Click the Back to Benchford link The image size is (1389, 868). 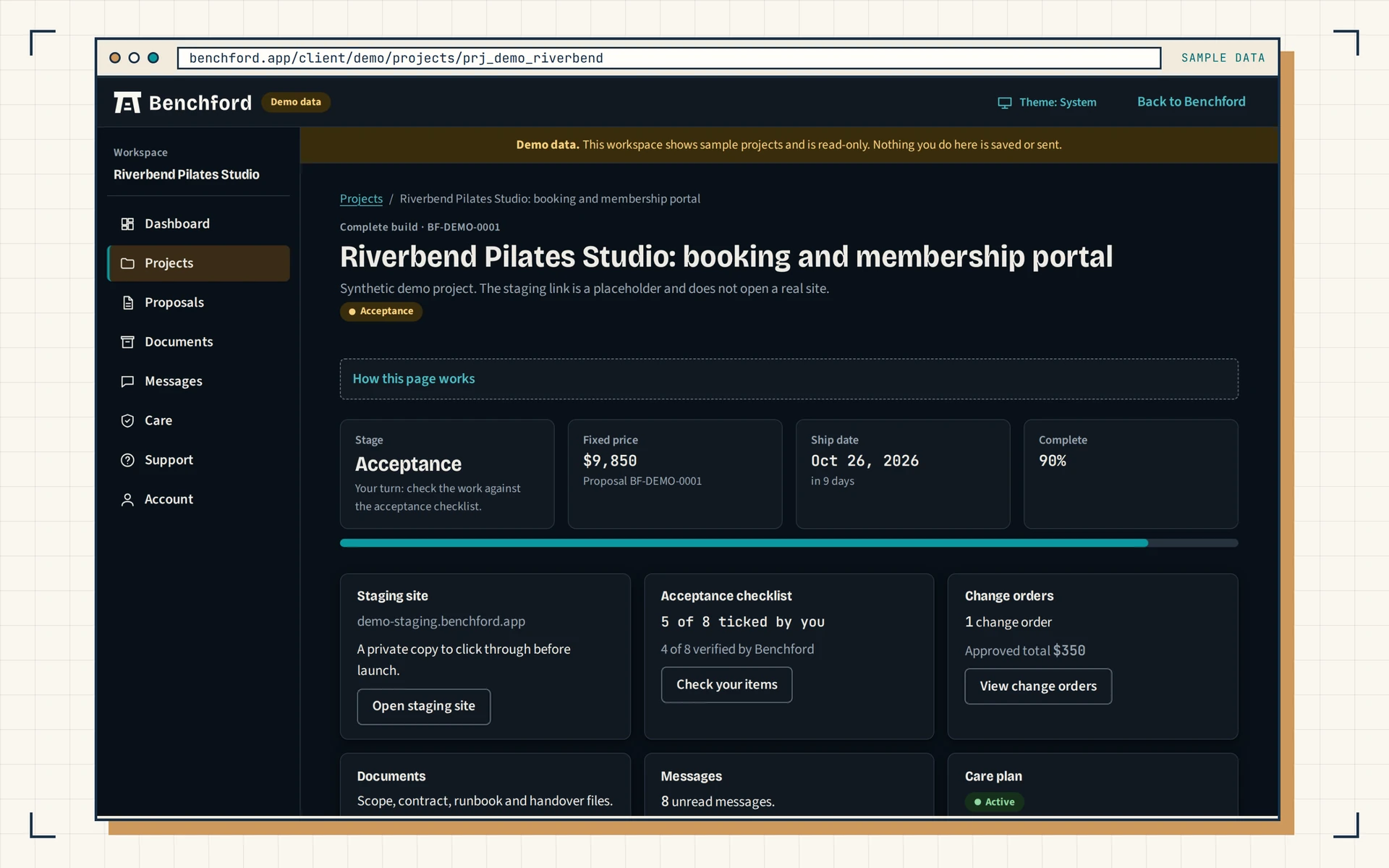[1191, 102]
